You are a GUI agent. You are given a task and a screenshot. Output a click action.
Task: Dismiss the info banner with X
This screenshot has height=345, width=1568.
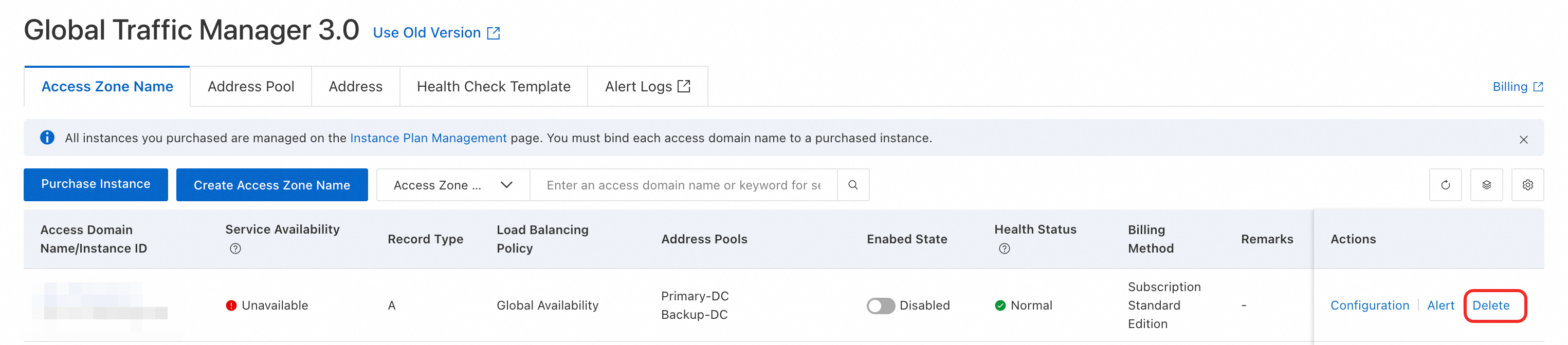click(1523, 140)
